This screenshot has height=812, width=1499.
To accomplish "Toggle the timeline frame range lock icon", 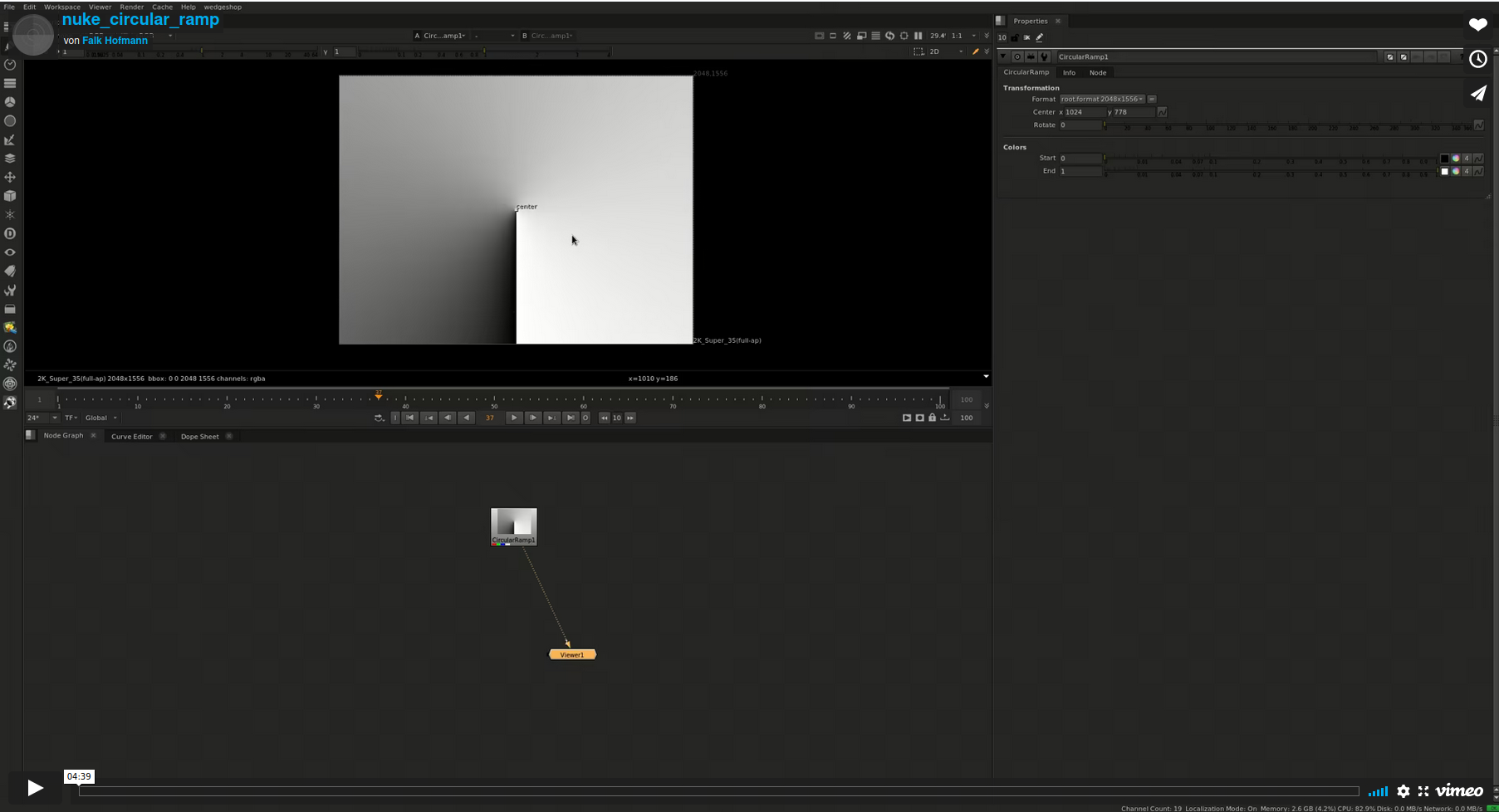I will coord(932,418).
